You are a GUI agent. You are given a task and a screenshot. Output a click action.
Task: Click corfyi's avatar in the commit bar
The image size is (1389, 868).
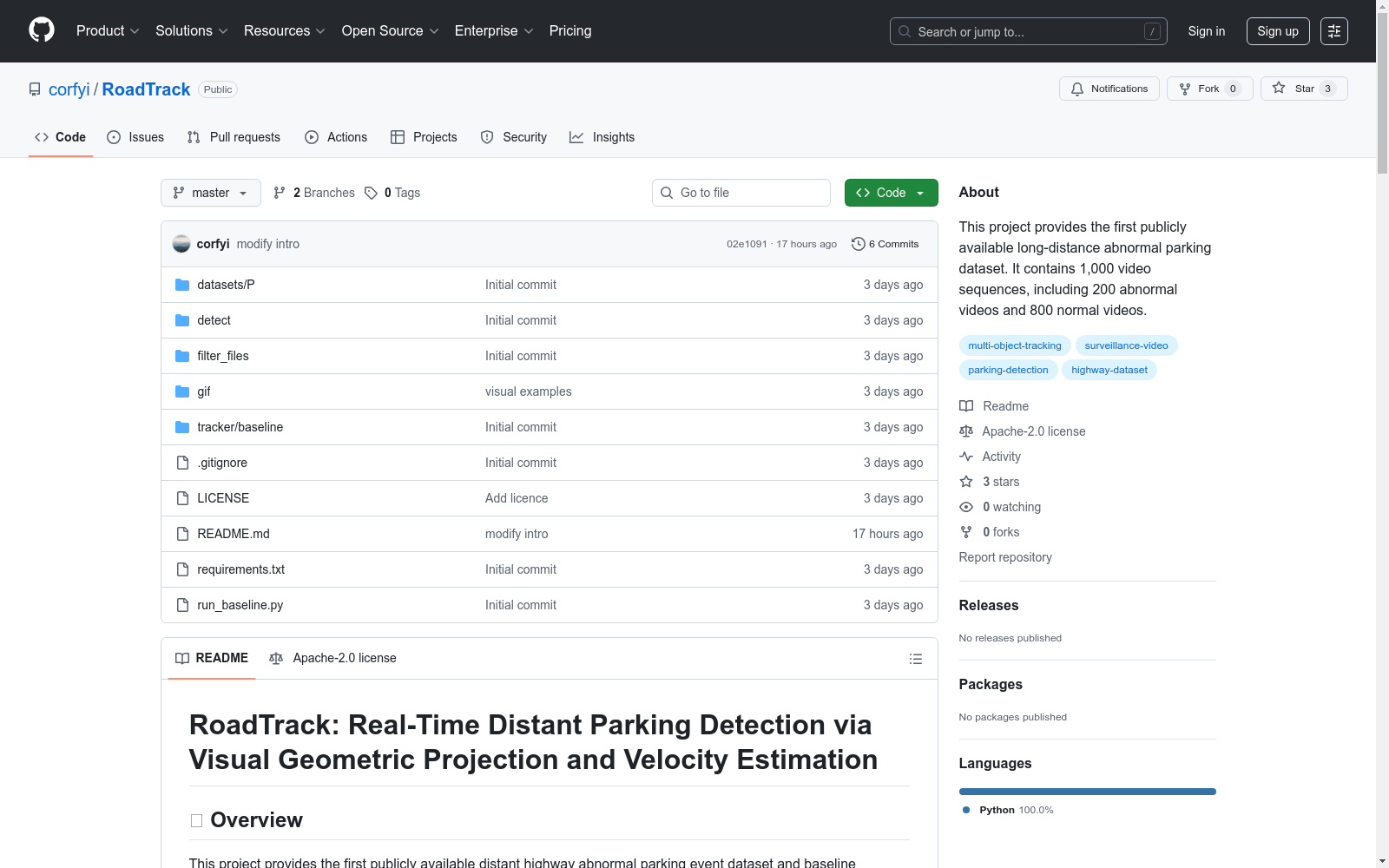[x=181, y=244]
